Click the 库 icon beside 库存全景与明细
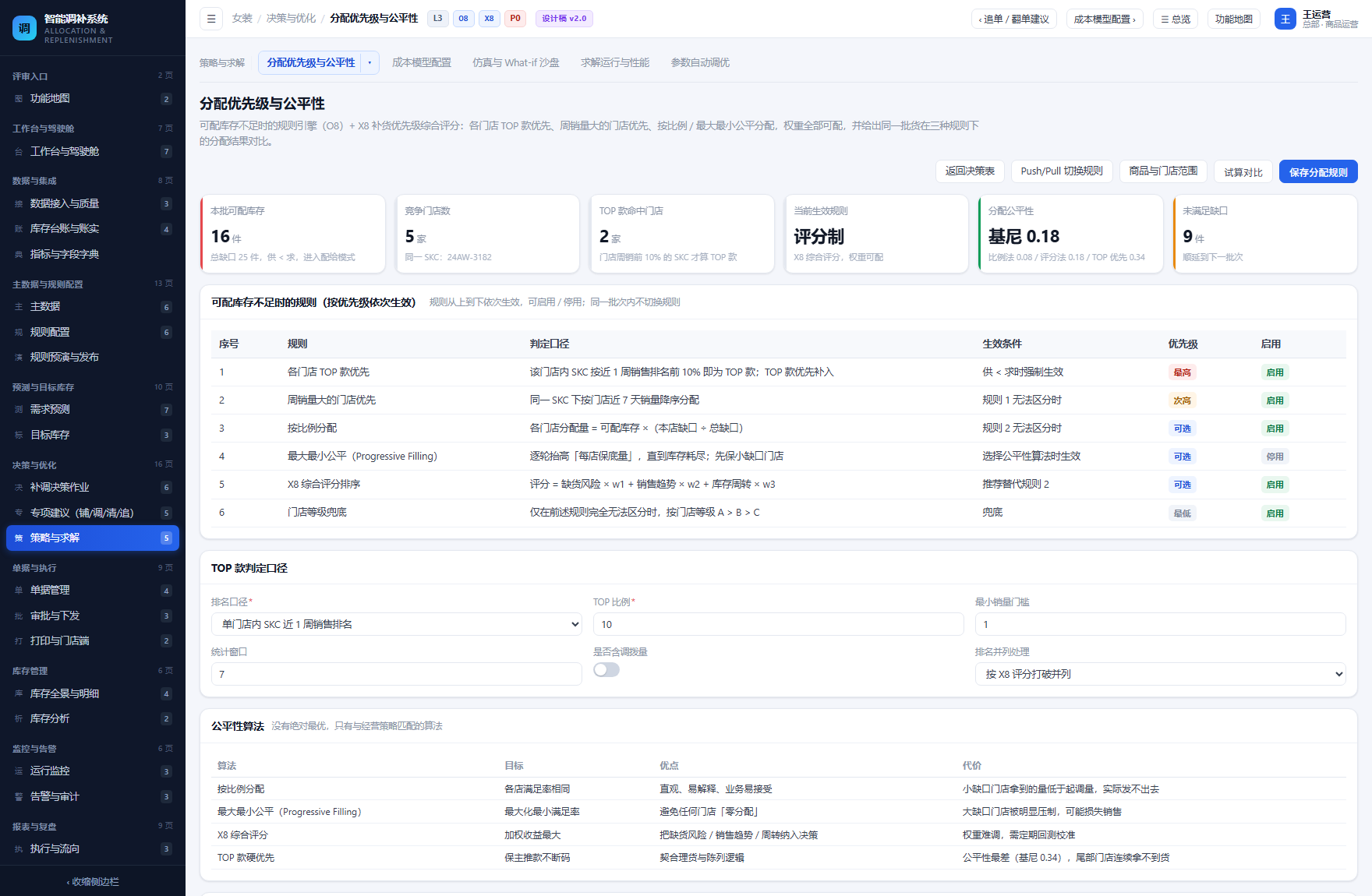This screenshot has width=1372, height=896. coord(19,693)
